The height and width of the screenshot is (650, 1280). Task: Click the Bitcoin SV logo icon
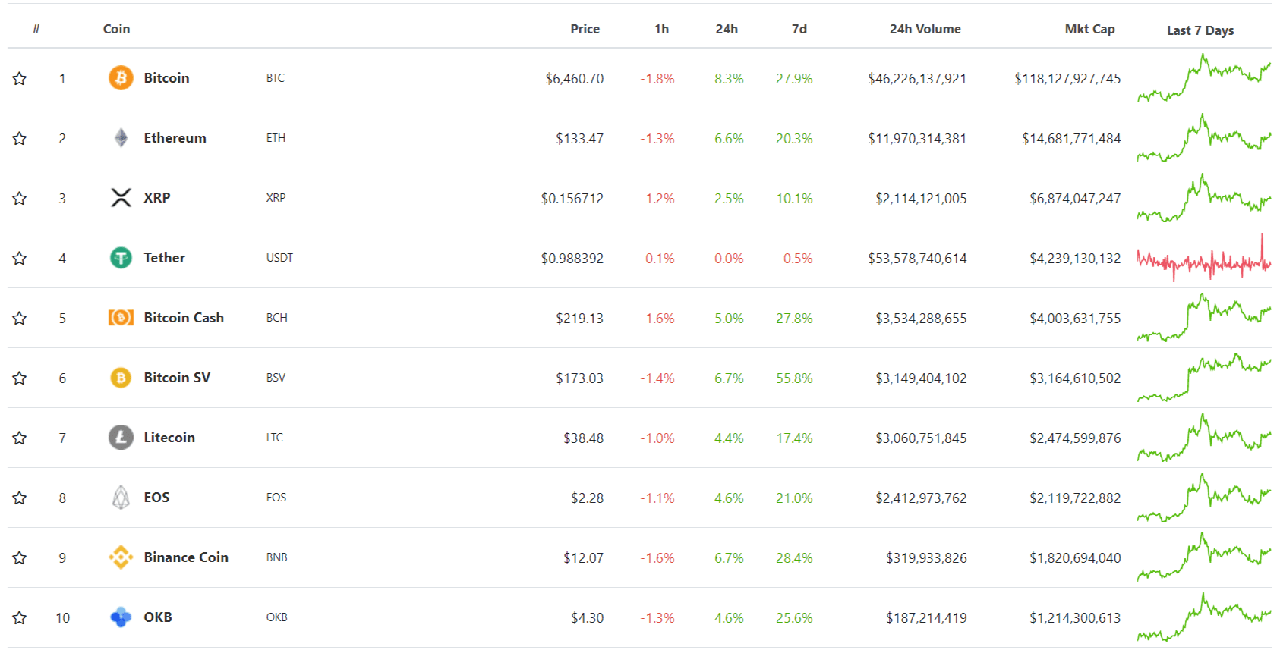(x=120, y=378)
